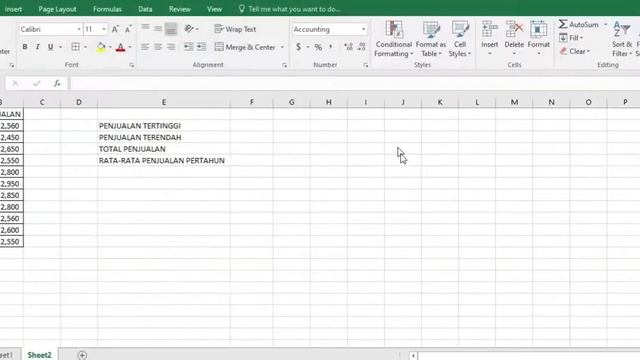Screen dimensions: 640x360
Task: Switch to View tab
Action: tap(214, 9)
